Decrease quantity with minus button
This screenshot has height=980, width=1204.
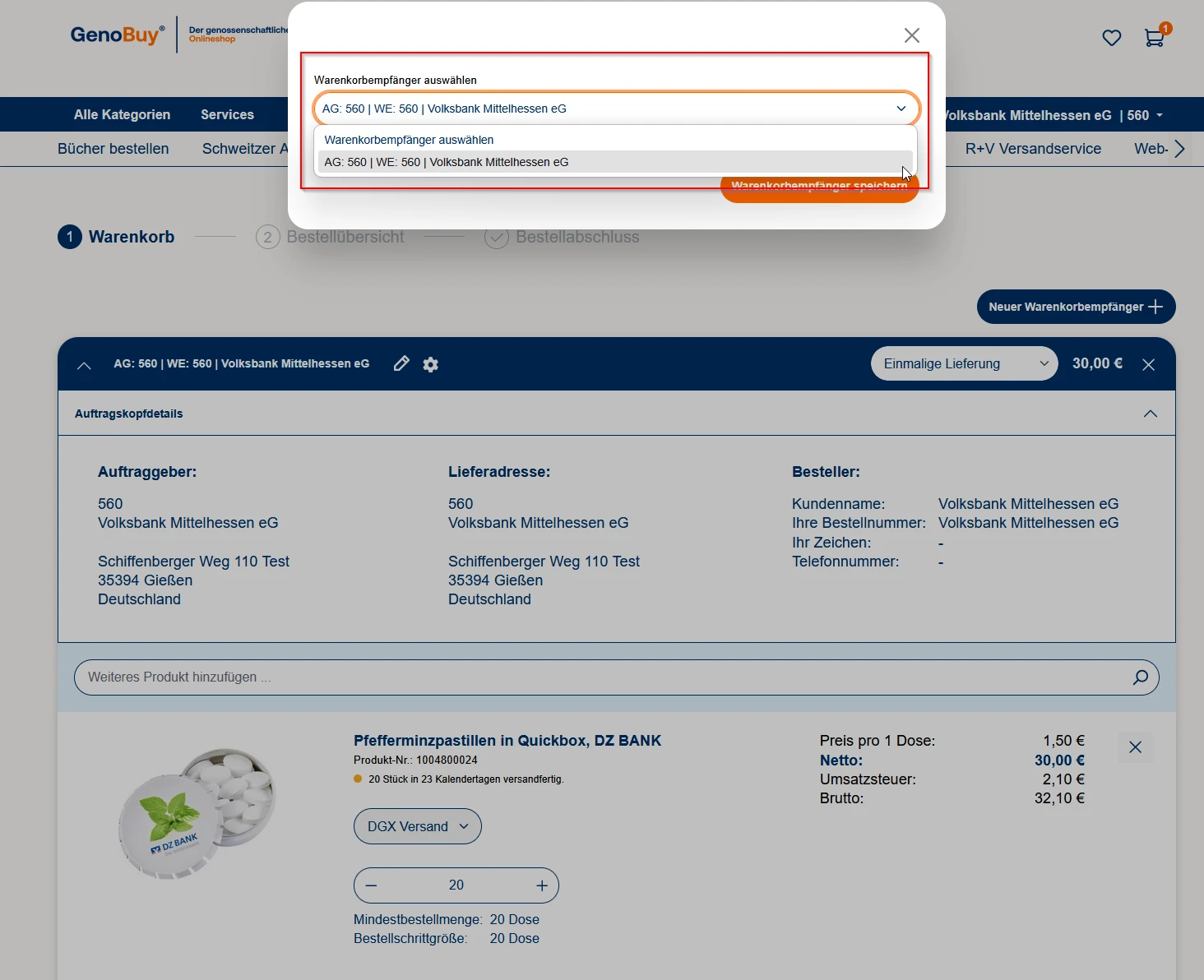372,885
